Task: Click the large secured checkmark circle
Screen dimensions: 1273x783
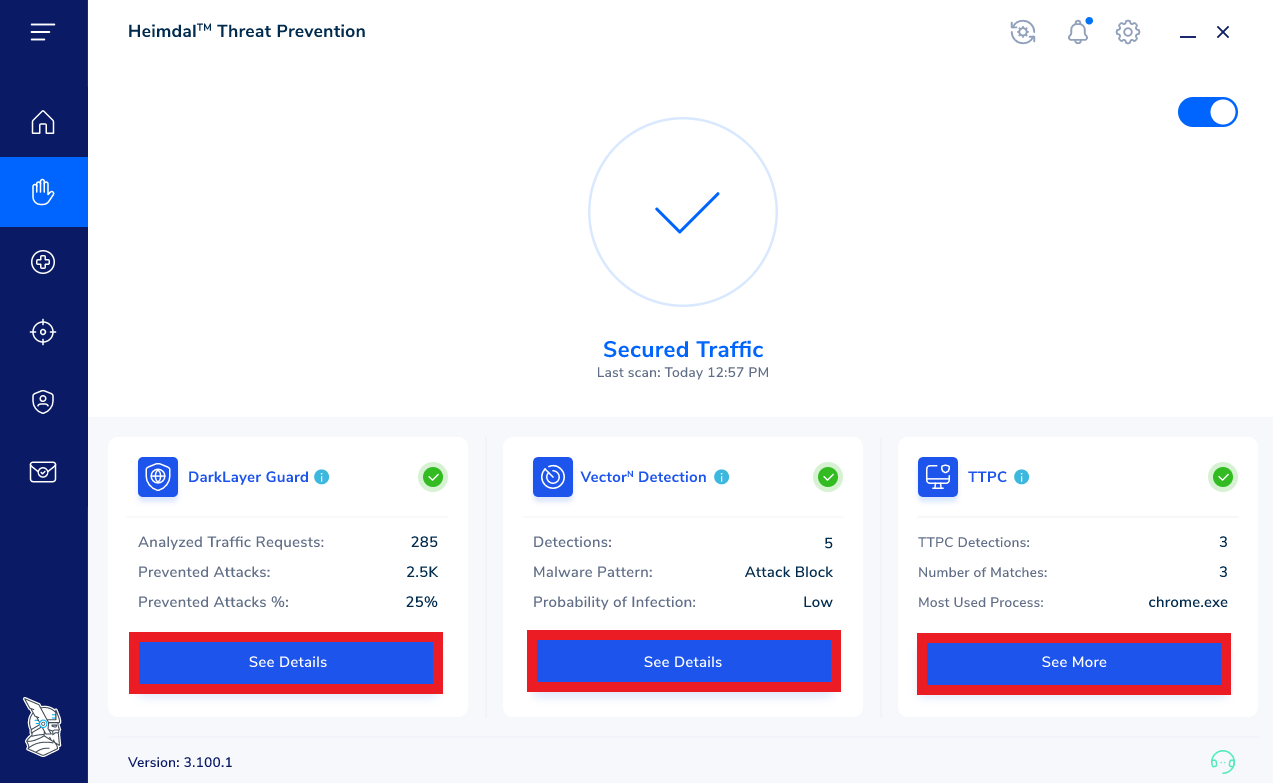Action: (x=683, y=212)
